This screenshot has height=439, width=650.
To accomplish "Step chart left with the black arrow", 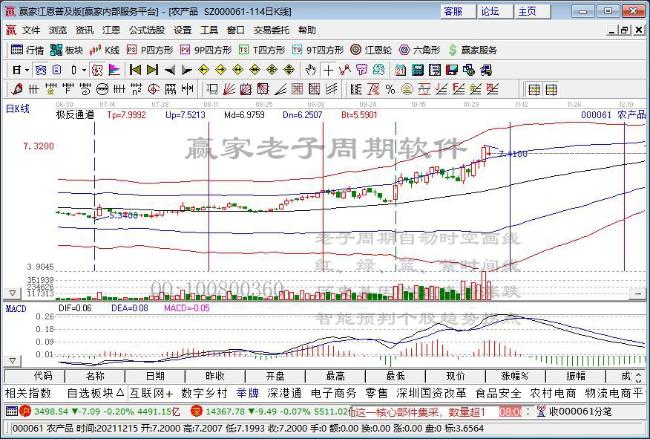I will click(x=169, y=70).
